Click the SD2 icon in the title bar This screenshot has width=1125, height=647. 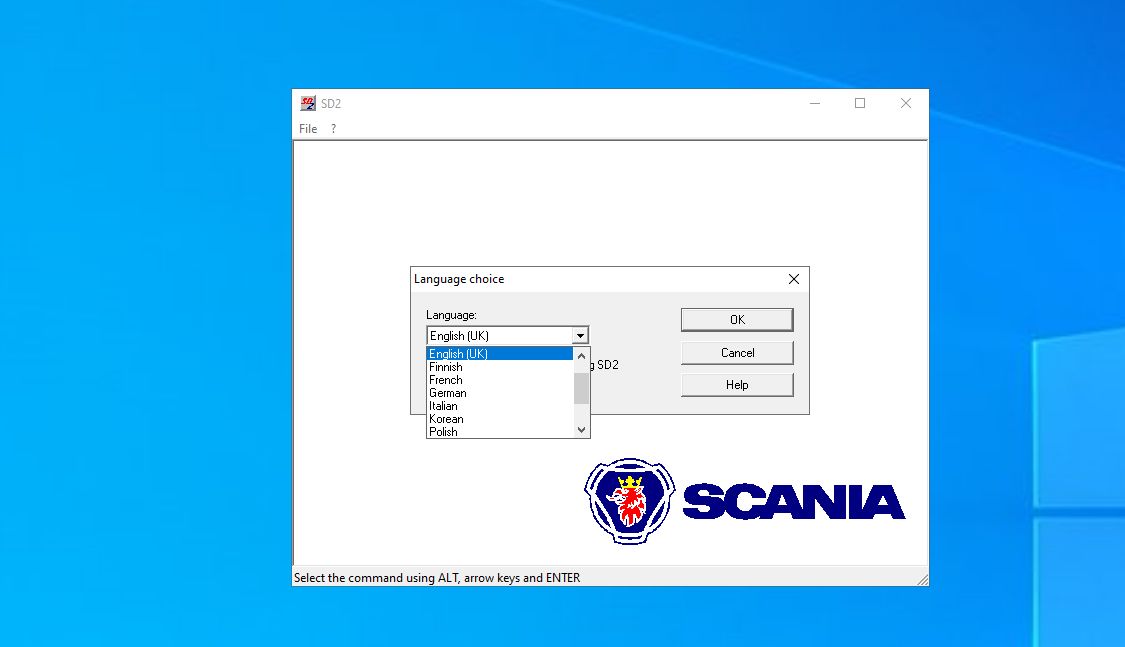[309, 102]
